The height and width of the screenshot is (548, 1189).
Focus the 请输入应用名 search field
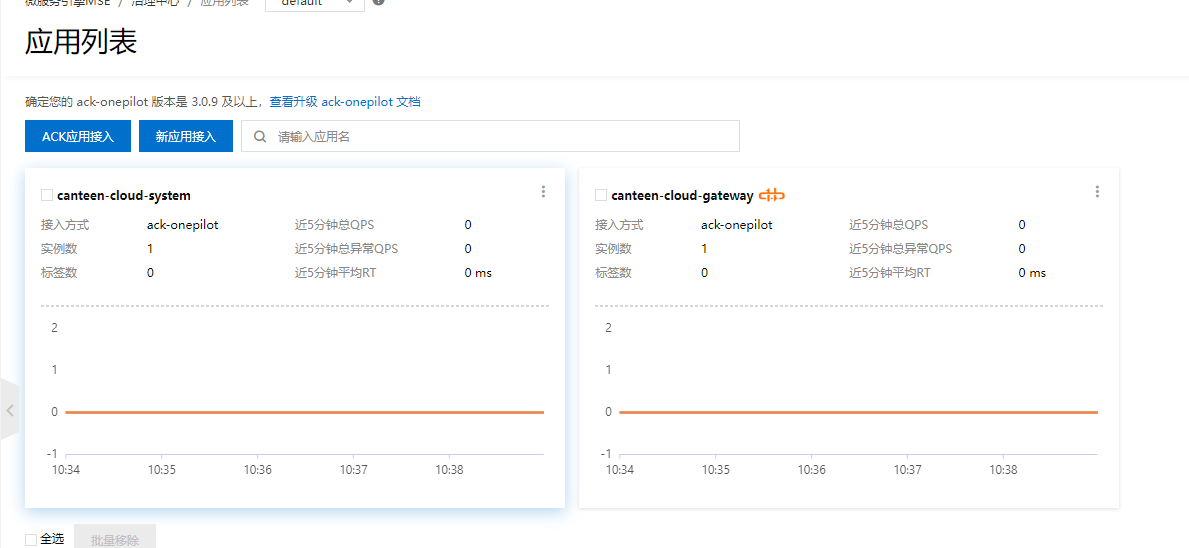click(x=500, y=137)
